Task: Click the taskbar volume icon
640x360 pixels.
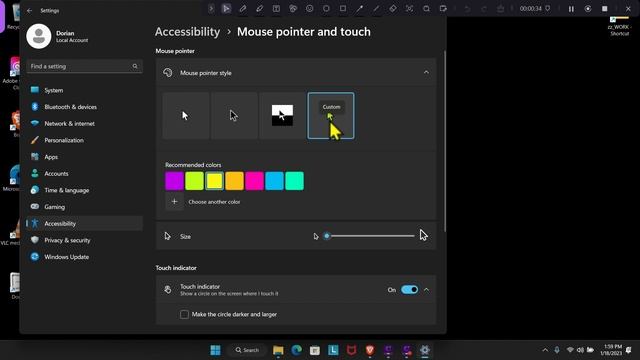Action: pyautogui.click(x=580, y=350)
